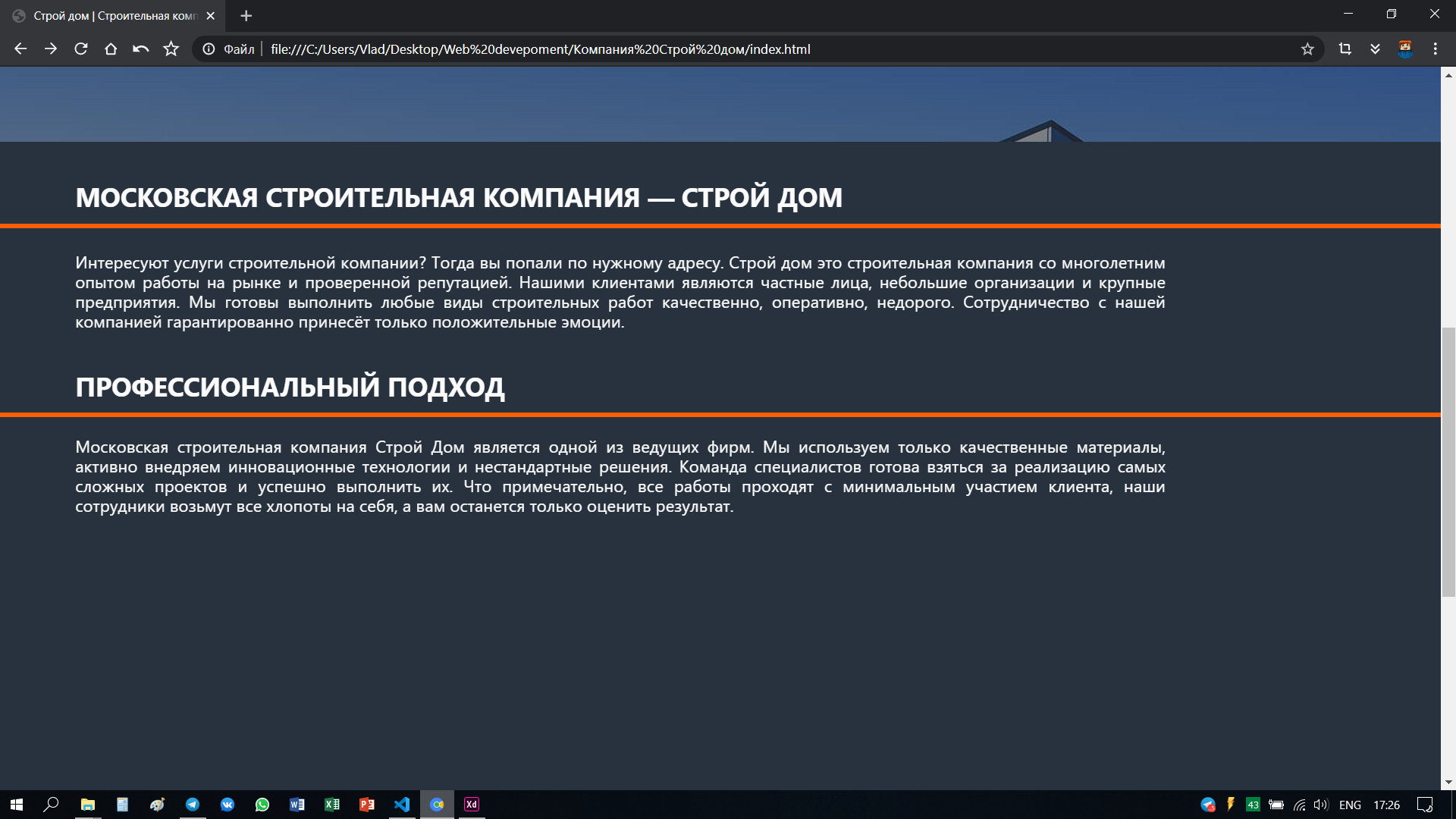Open VK from the taskbar
This screenshot has height=819, width=1456.
coord(227,805)
